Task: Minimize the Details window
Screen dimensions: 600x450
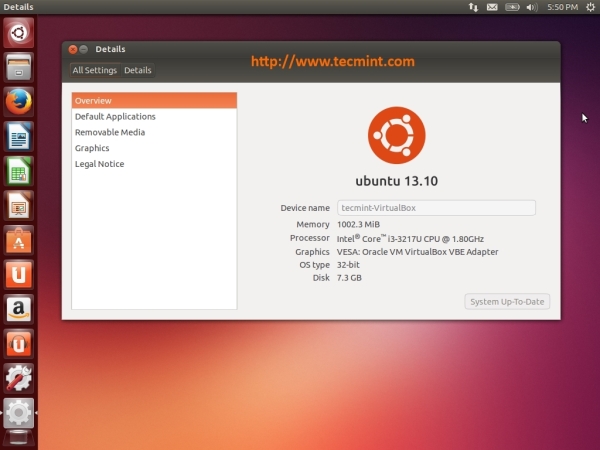Action: coord(83,49)
